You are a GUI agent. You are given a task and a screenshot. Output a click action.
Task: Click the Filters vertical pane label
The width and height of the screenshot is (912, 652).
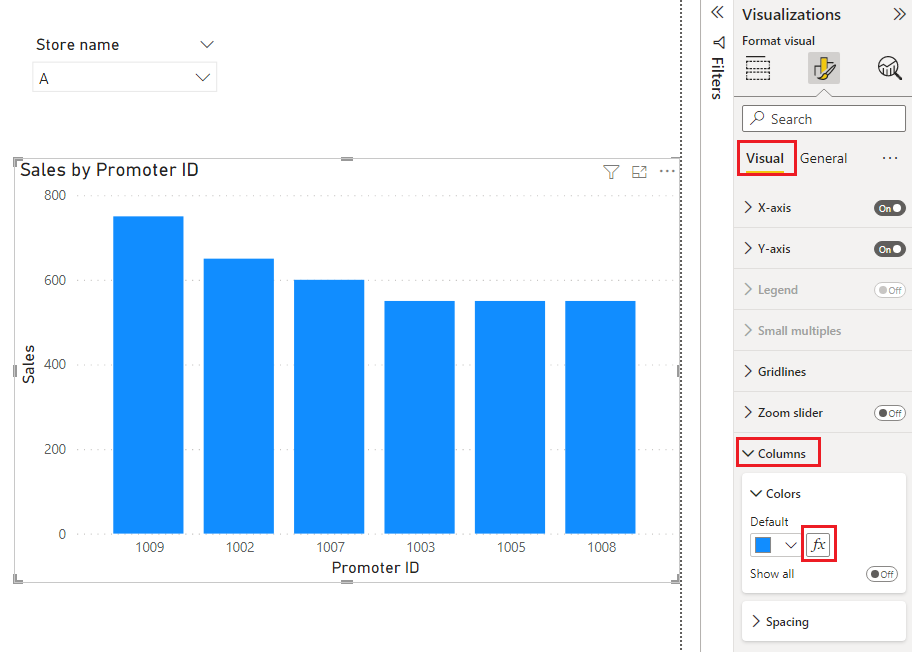(x=718, y=78)
